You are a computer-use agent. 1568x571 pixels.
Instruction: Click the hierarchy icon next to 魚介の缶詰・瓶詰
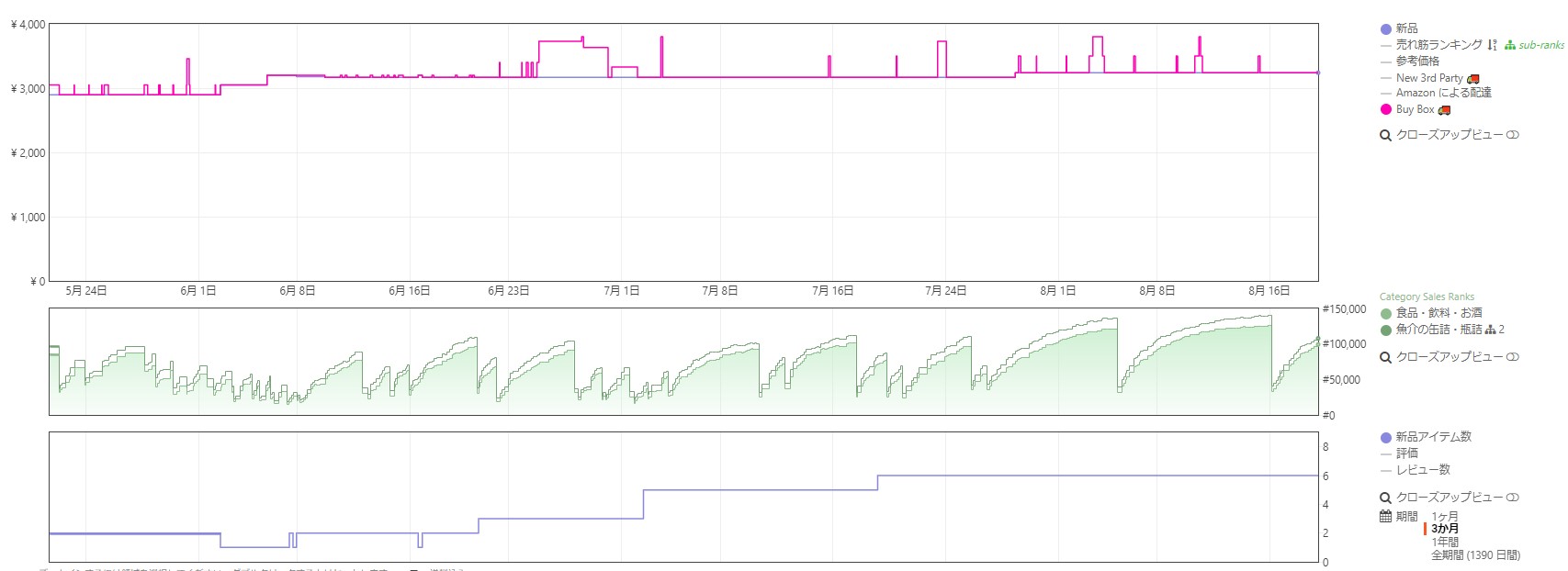tap(1490, 330)
